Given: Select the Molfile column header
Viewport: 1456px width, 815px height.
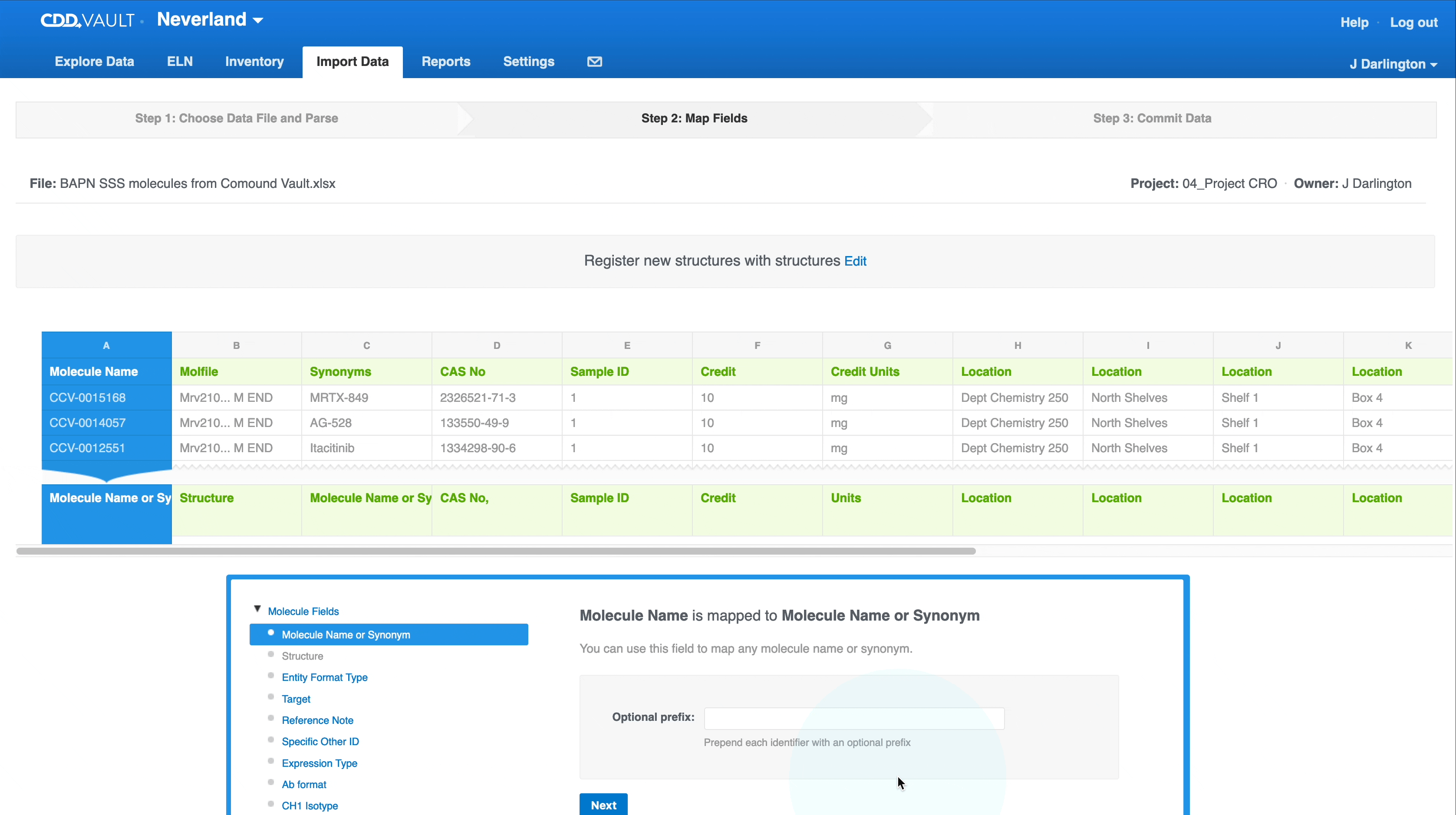Looking at the screenshot, I should tap(236, 372).
